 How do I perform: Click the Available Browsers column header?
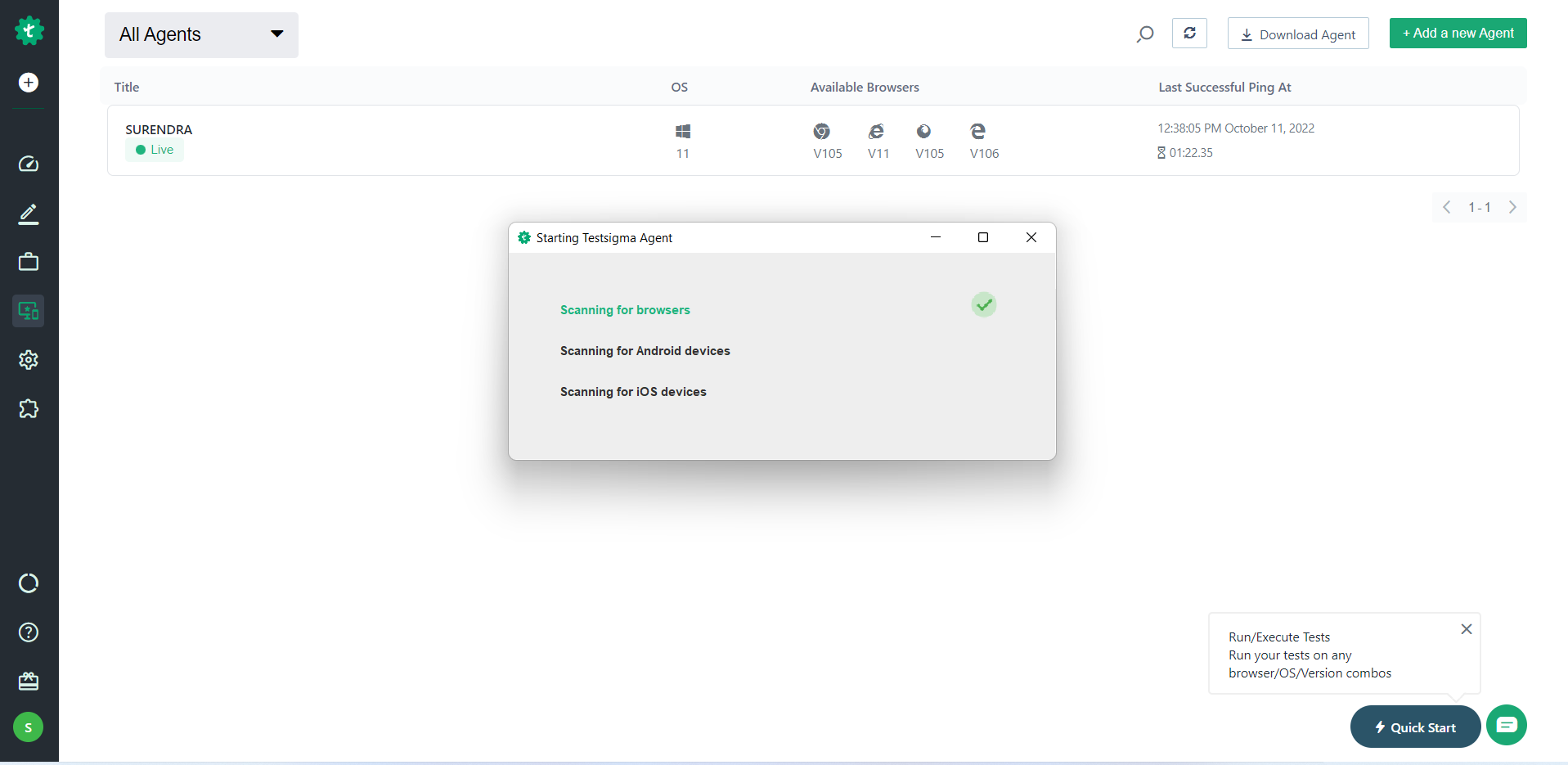(x=865, y=87)
